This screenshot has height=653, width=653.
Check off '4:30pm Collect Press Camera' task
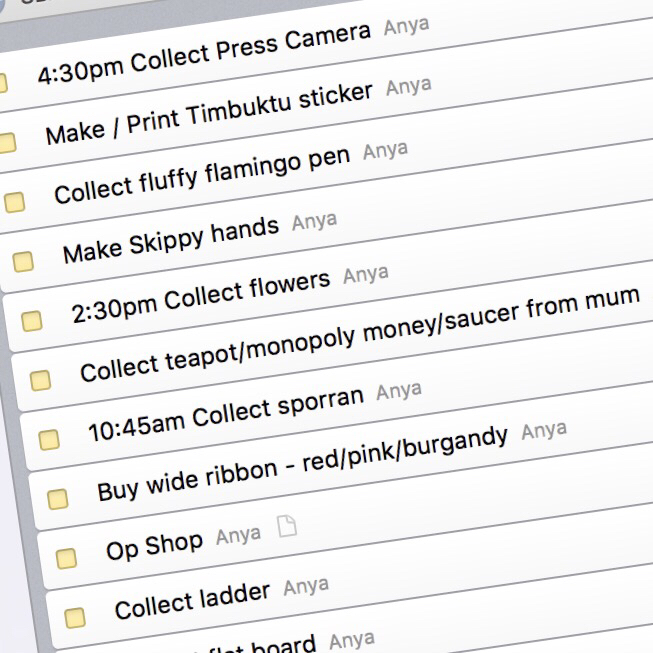(2, 83)
